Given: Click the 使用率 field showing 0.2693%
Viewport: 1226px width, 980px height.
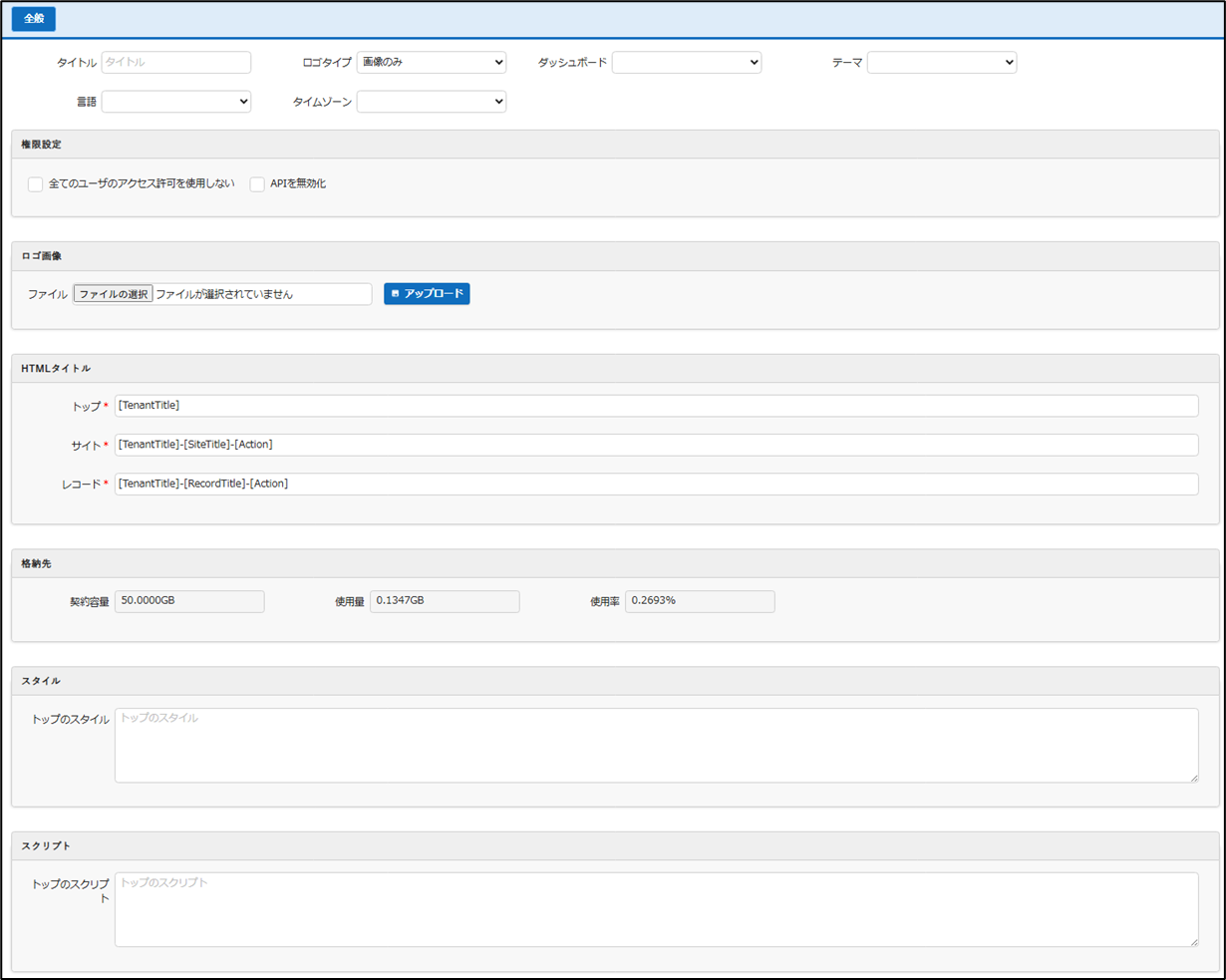Looking at the screenshot, I should coord(700,601).
